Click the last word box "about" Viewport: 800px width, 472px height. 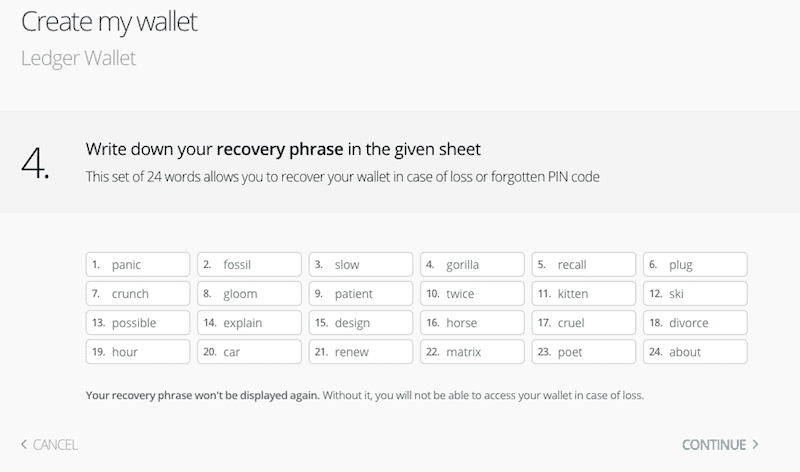coord(695,352)
